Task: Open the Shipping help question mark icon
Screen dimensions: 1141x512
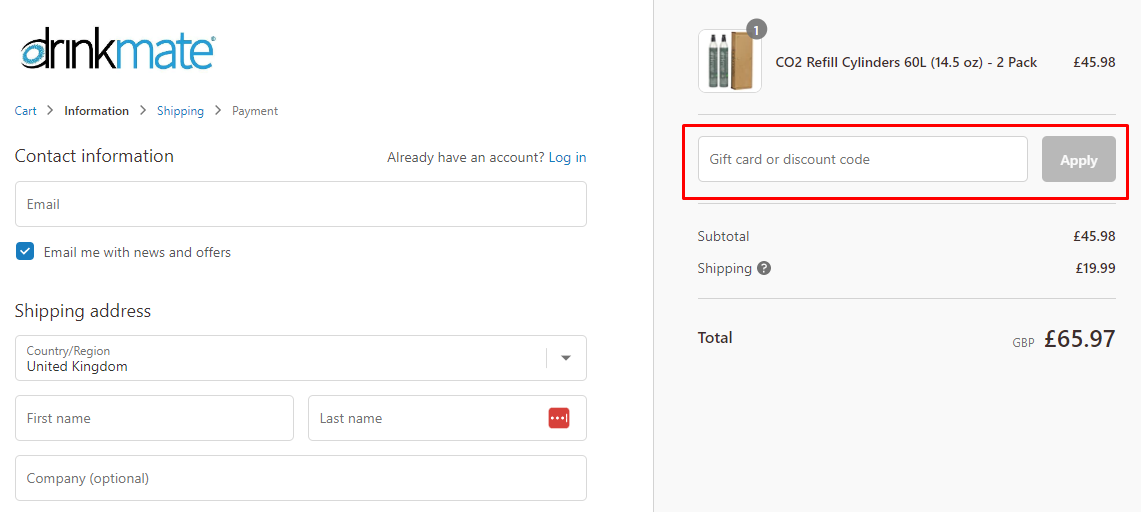Action: [763, 268]
